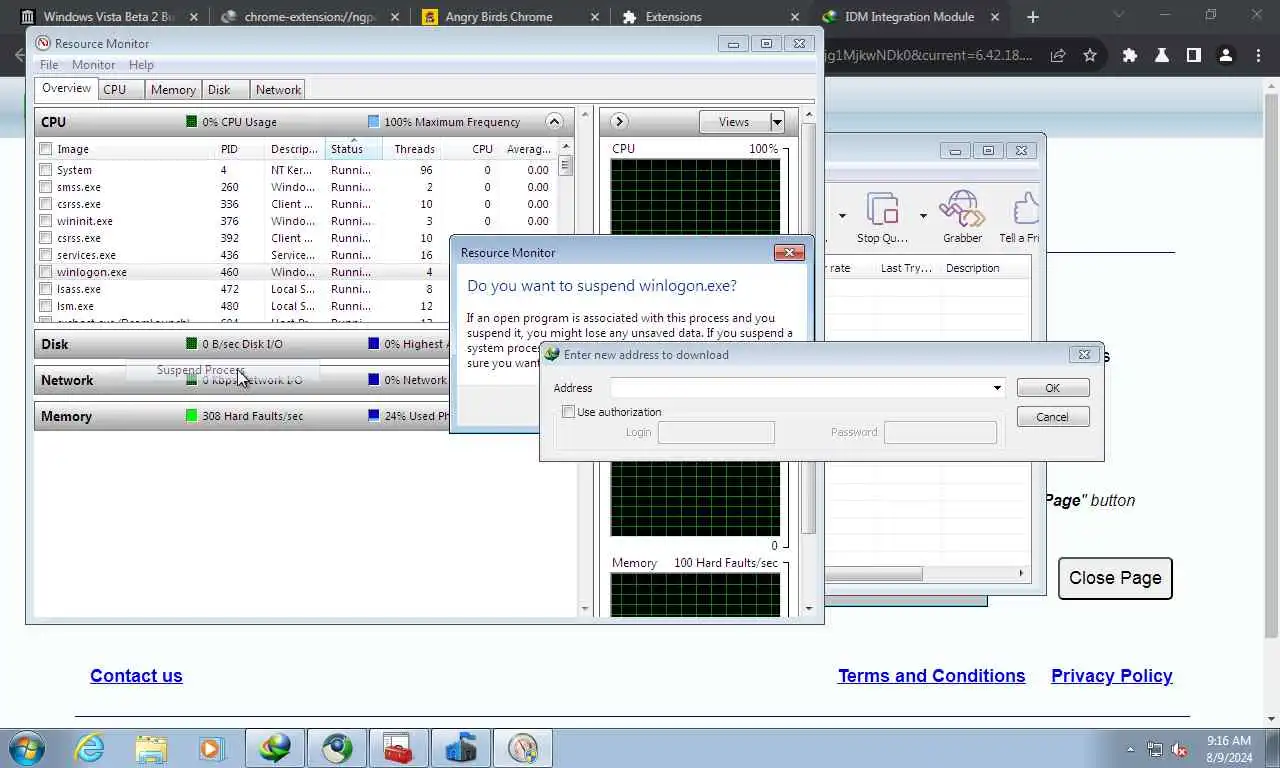The height and width of the screenshot is (768, 1280).
Task: Toggle the Chrome side panel icon
Action: pyautogui.click(x=1194, y=55)
